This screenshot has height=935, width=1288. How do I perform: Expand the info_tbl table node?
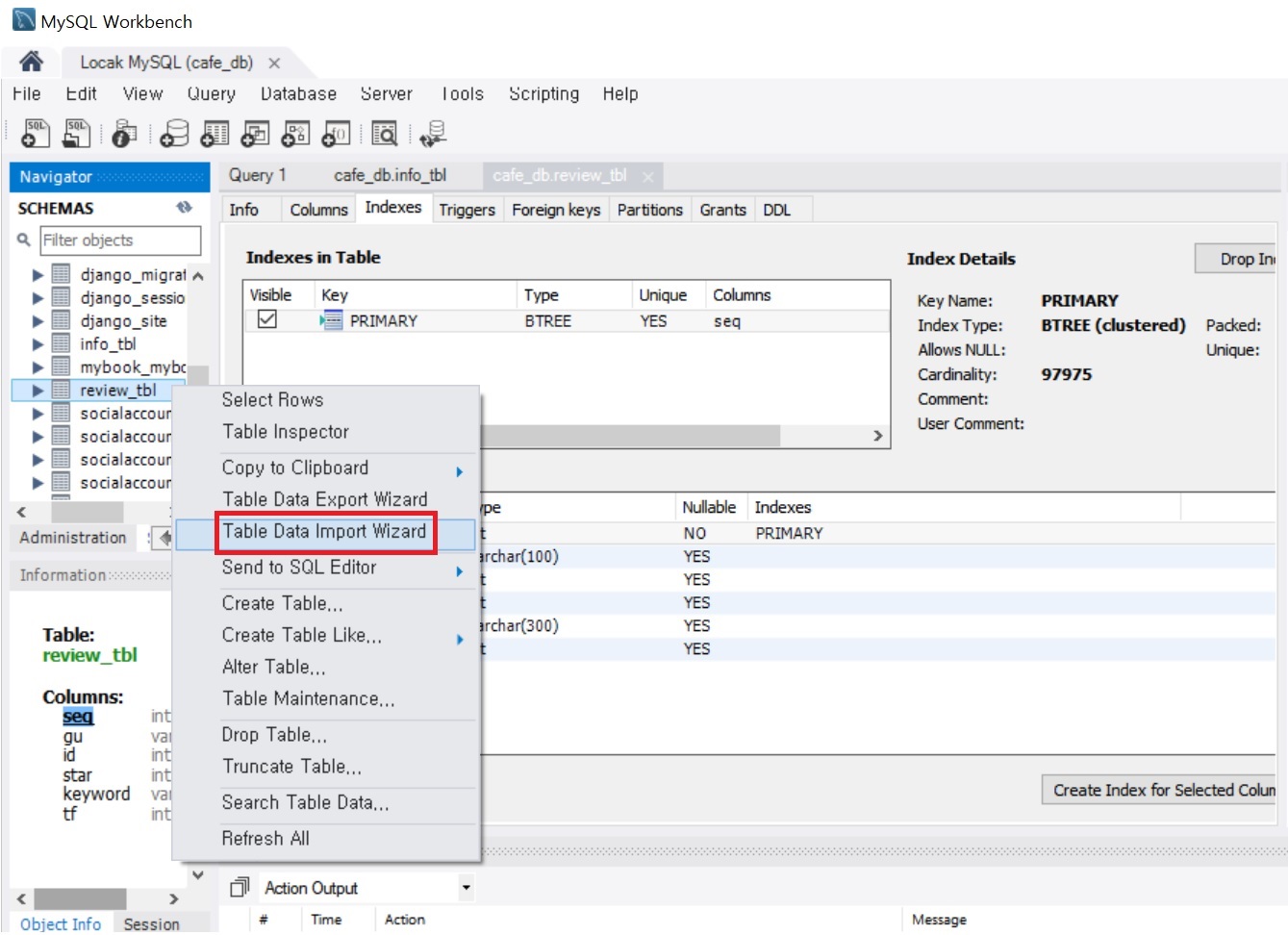(x=38, y=344)
